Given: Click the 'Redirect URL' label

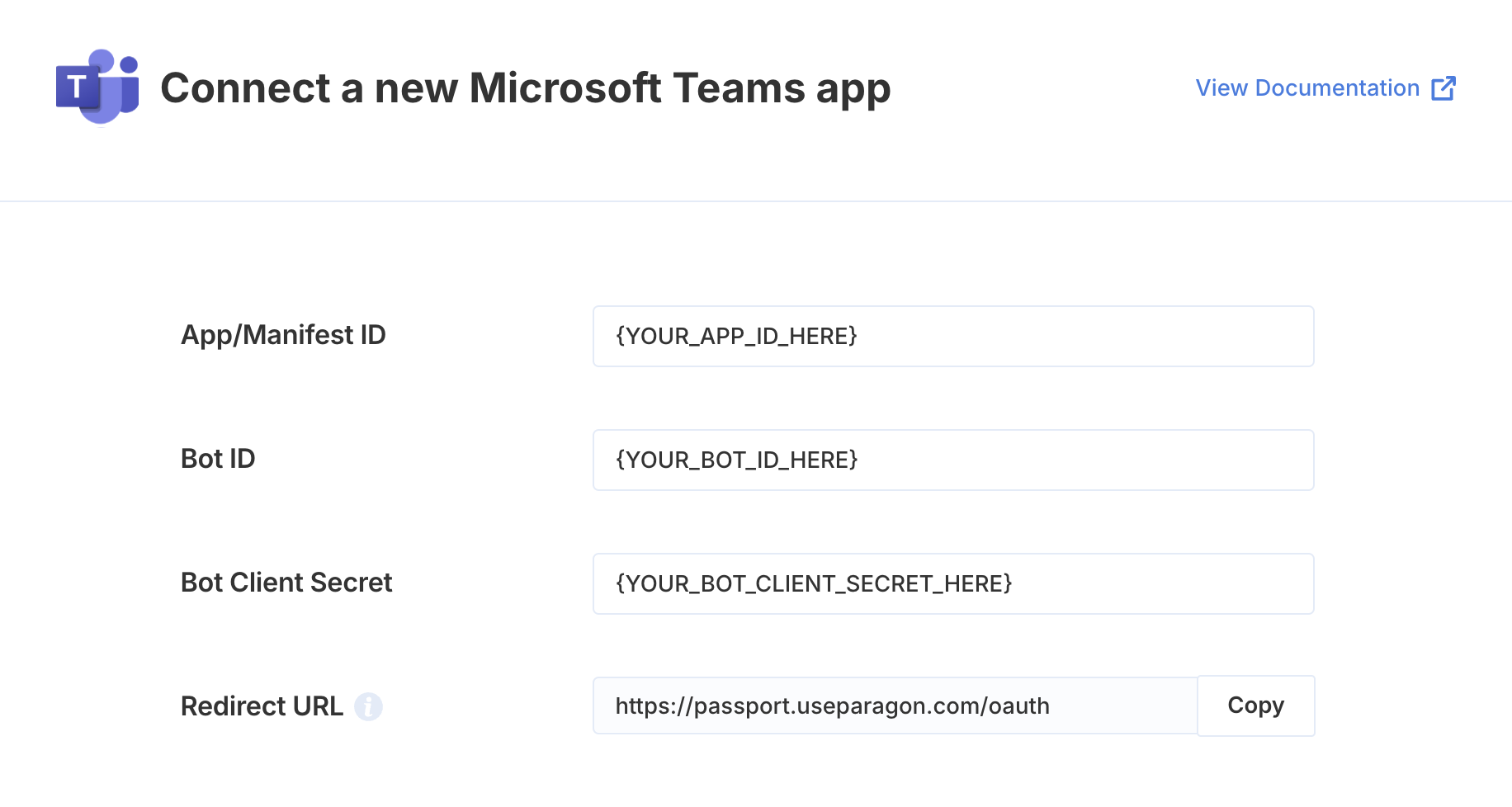Looking at the screenshot, I should tap(262, 706).
